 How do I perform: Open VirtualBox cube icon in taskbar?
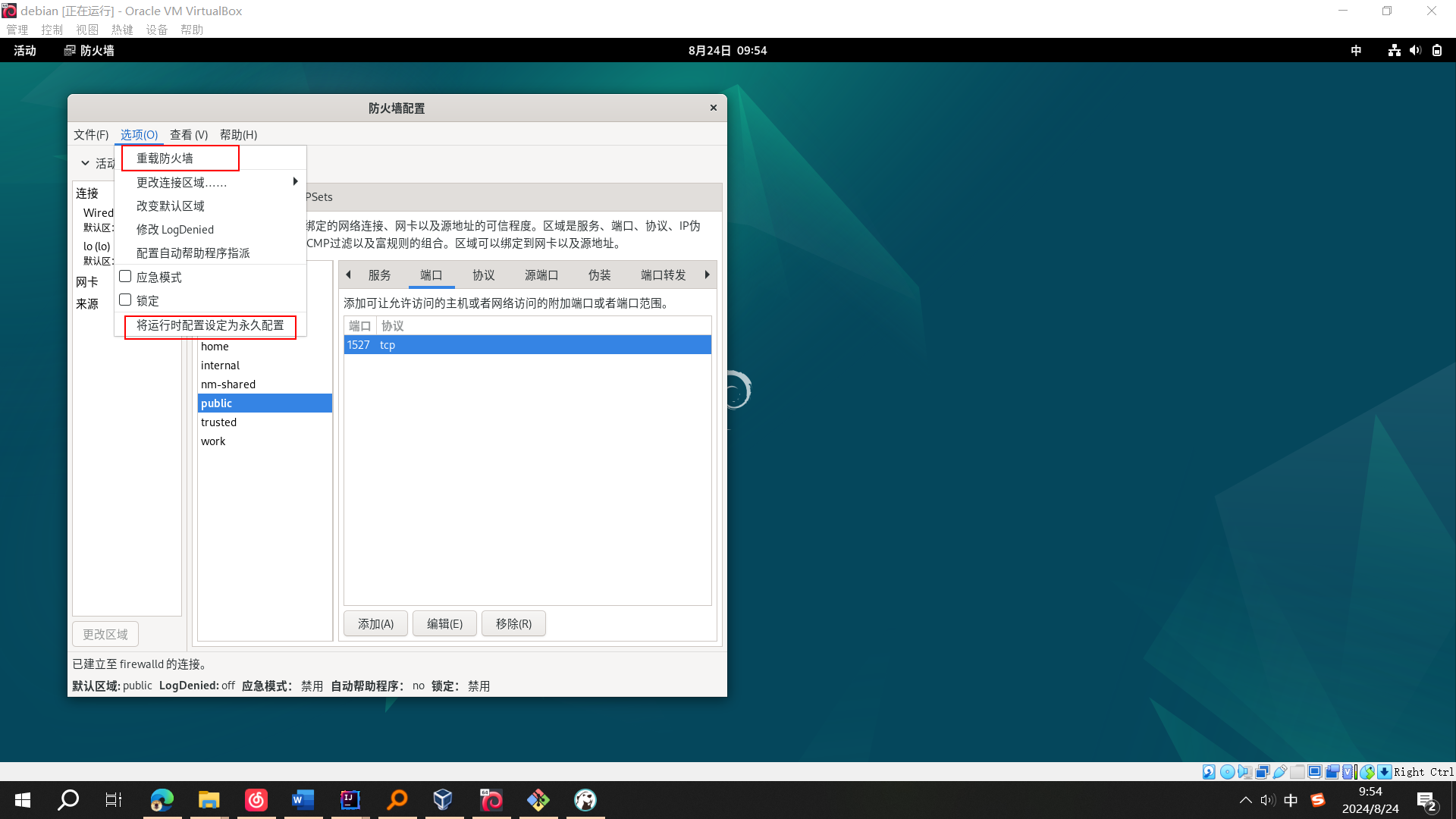pos(443,799)
